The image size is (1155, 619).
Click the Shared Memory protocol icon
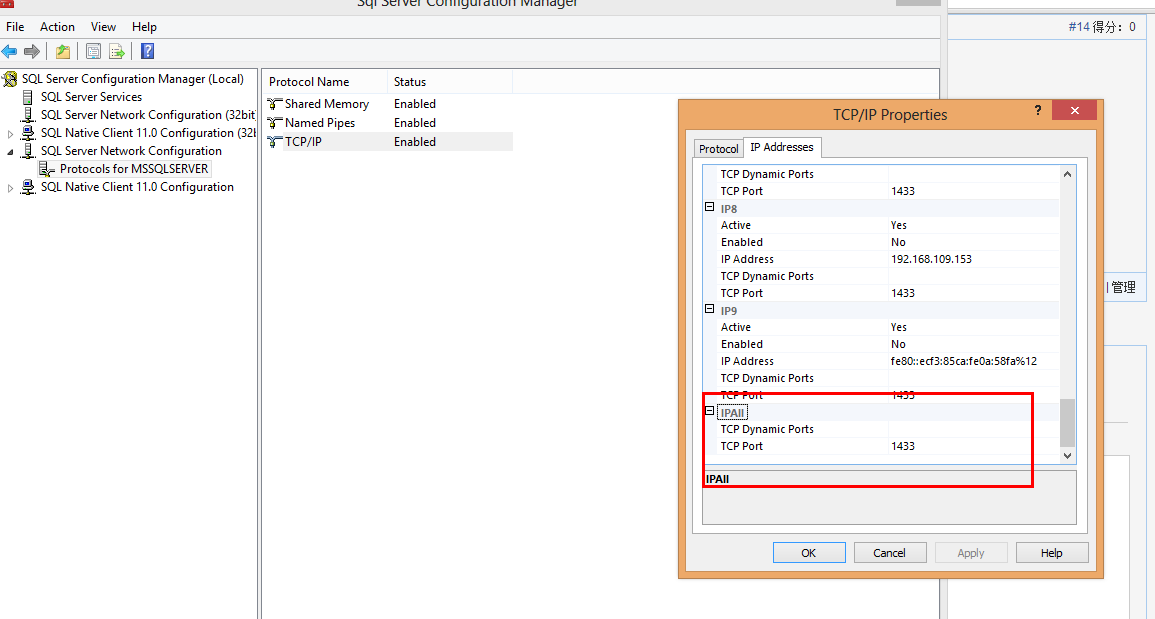(x=275, y=104)
